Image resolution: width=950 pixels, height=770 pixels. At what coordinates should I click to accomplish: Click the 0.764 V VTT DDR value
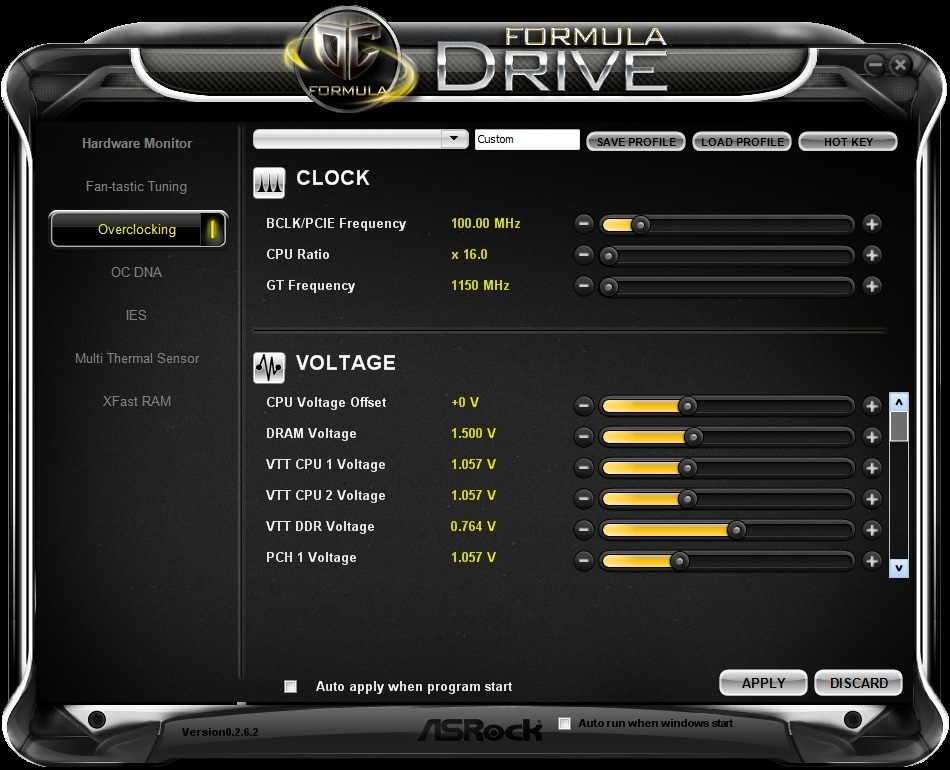pyautogui.click(x=473, y=526)
